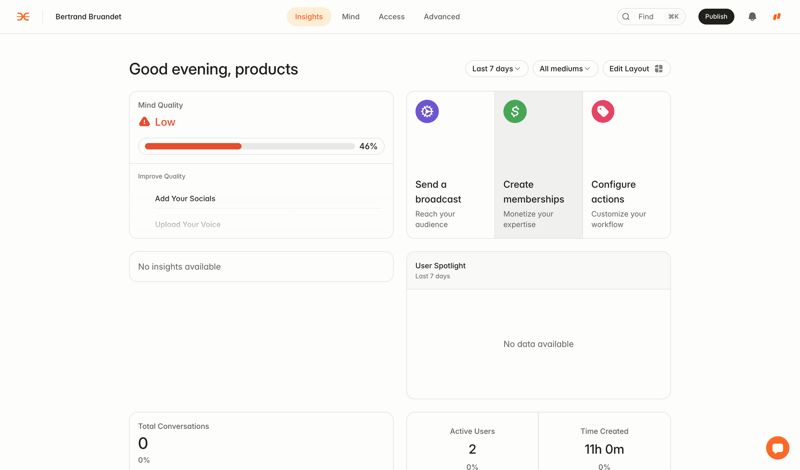Click the Delphi logo in top-left corner
This screenshot has height=470, width=800.
click(23, 17)
